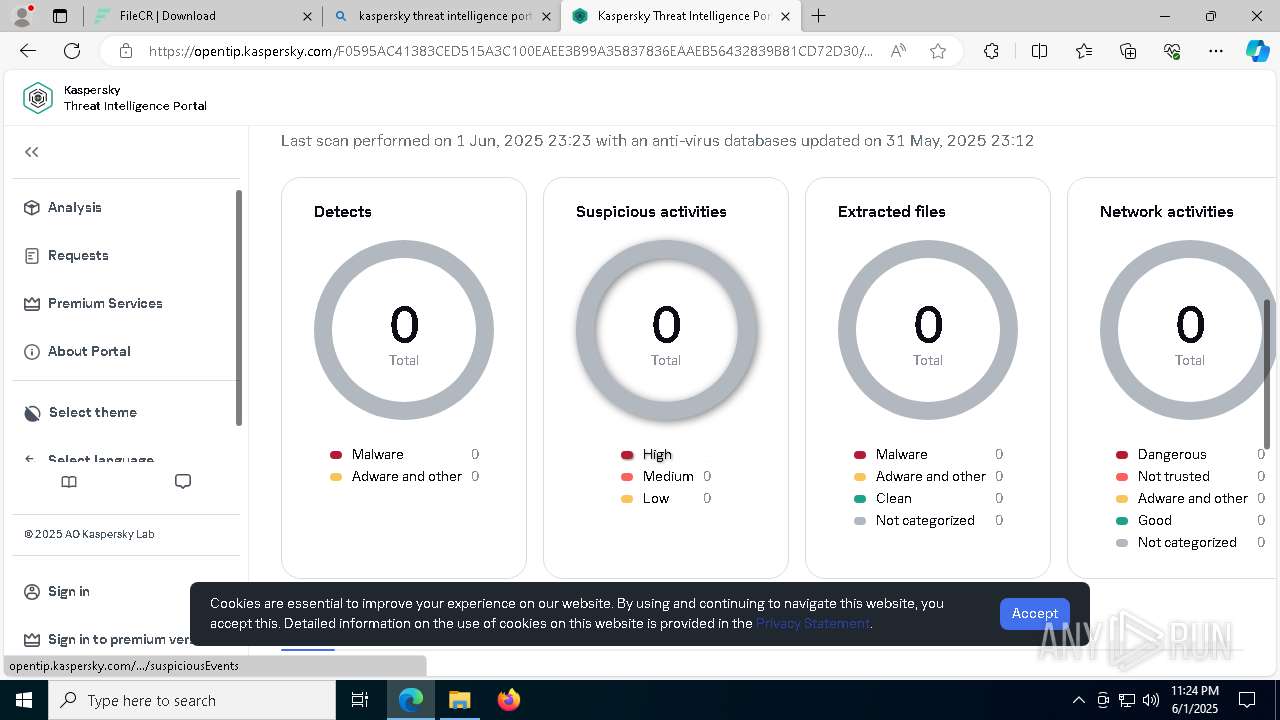
Task: Click the About Portal info icon
Action: [x=32, y=351]
